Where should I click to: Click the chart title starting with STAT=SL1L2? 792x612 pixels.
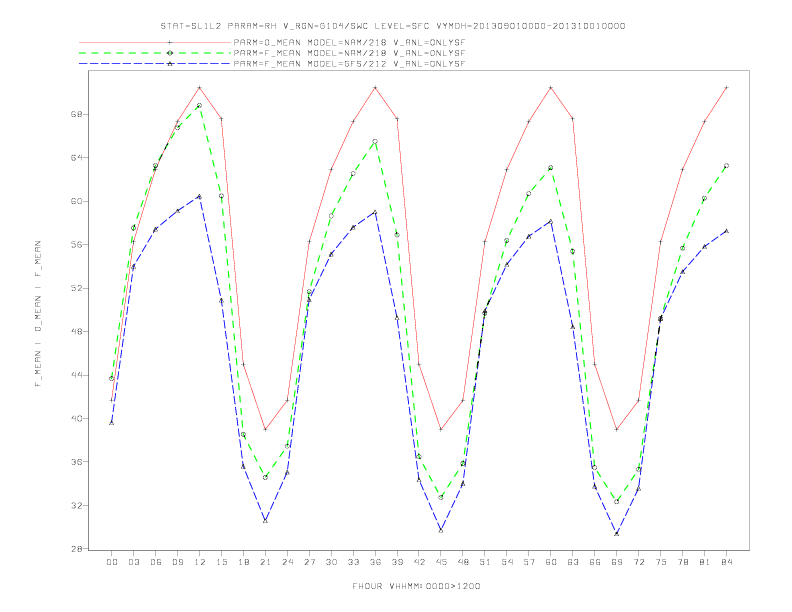click(393, 26)
